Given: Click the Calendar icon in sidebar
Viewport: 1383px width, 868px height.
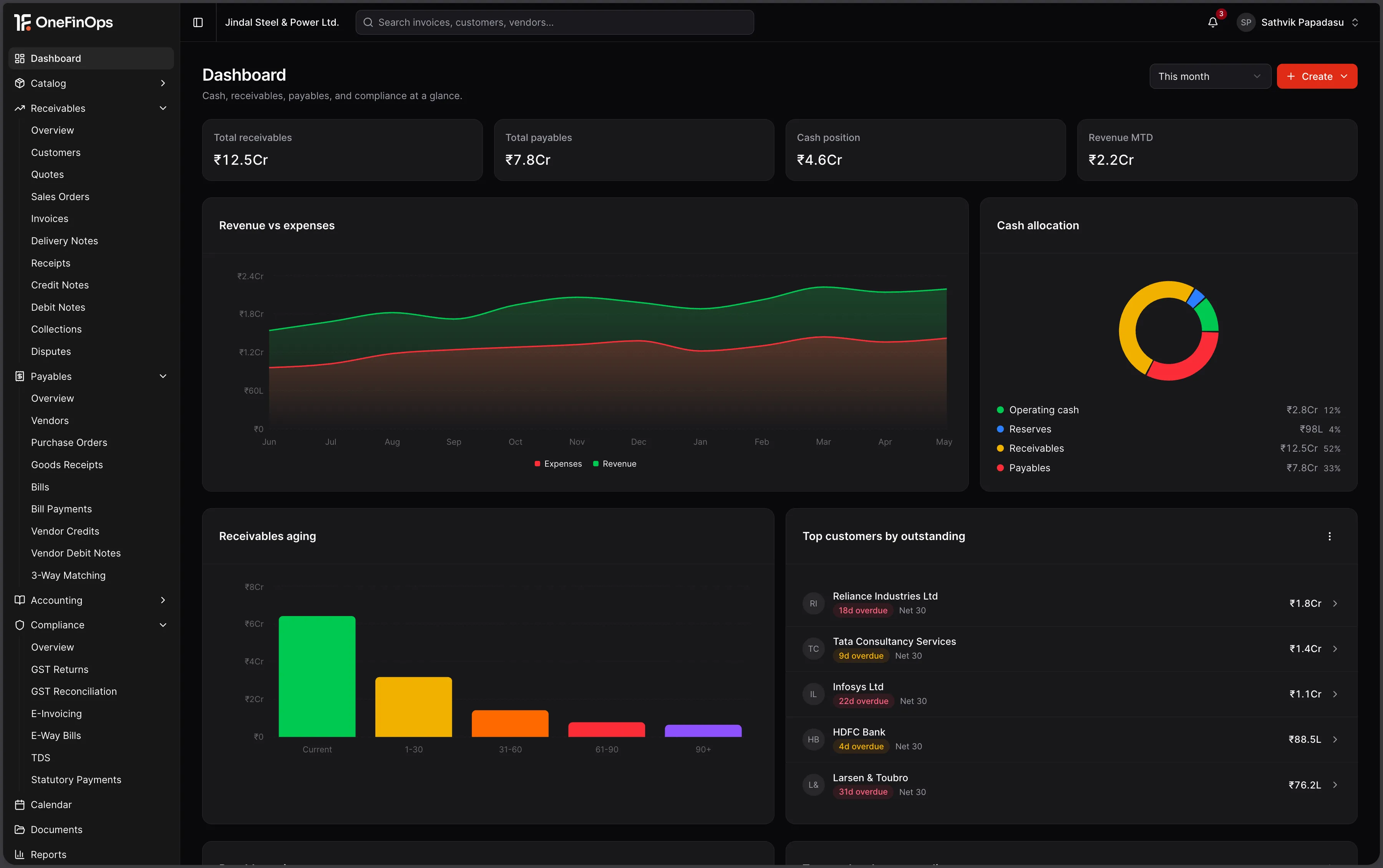Looking at the screenshot, I should tap(20, 805).
